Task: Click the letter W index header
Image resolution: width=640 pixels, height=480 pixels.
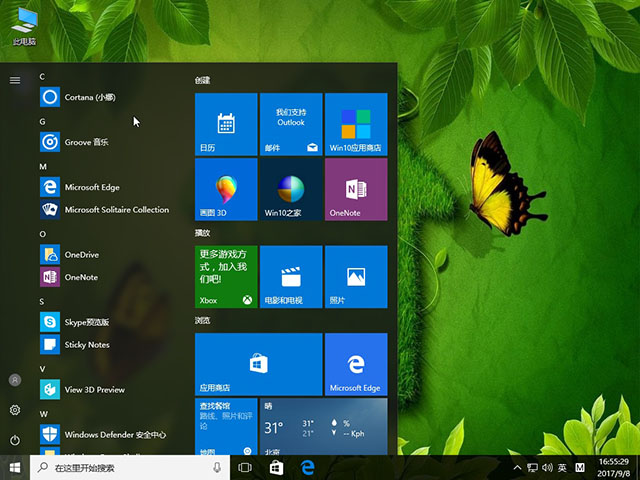Action: point(44,414)
